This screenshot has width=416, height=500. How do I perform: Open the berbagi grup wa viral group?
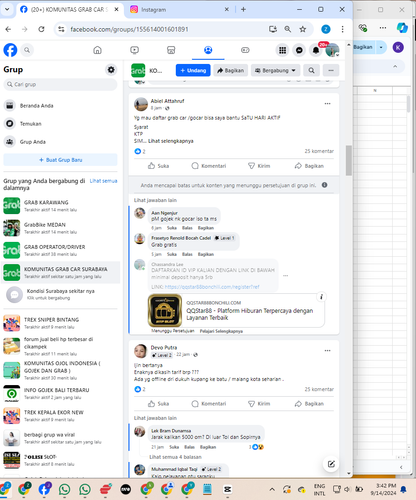pos(60,438)
